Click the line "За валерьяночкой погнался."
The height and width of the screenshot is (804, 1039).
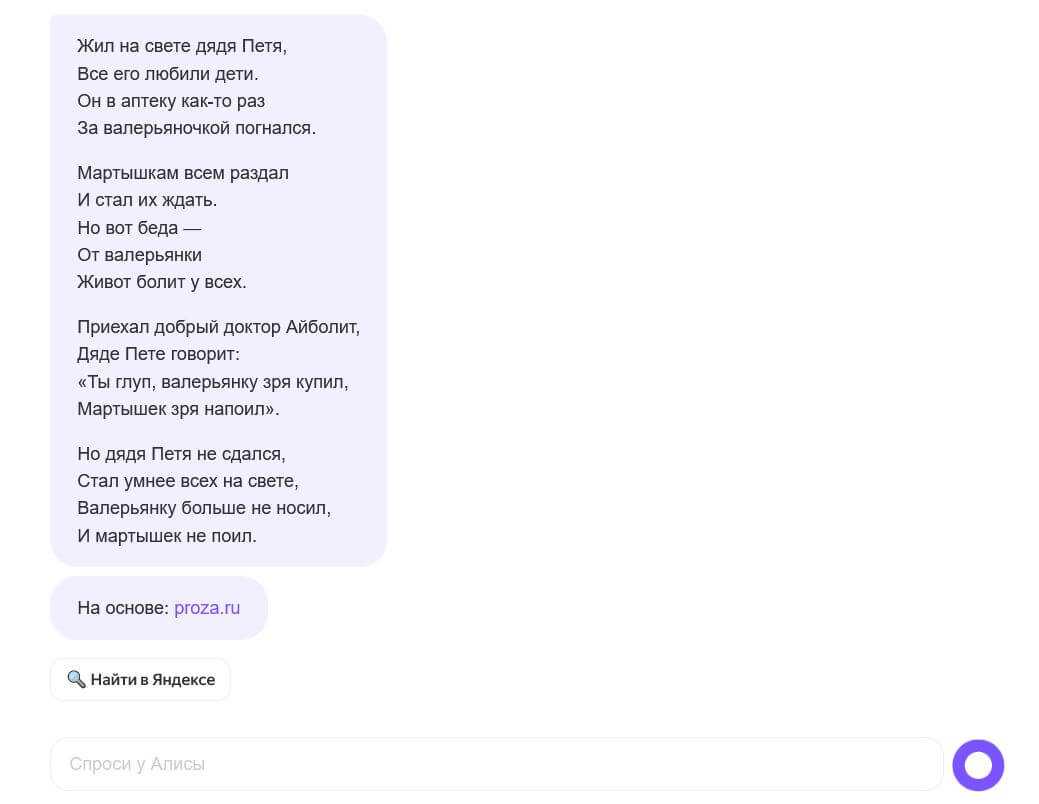tap(196, 128)
